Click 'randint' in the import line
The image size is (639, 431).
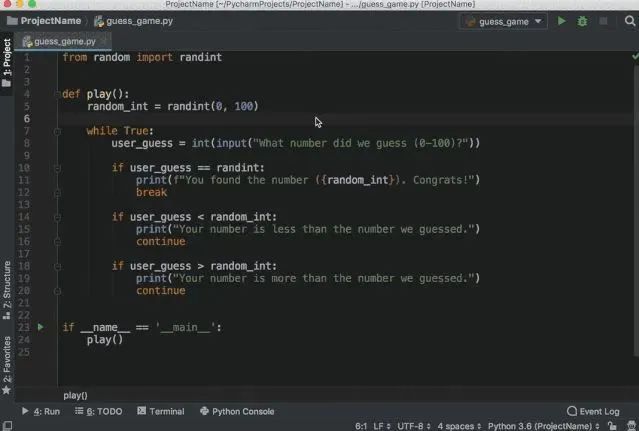tap(201, 57)
